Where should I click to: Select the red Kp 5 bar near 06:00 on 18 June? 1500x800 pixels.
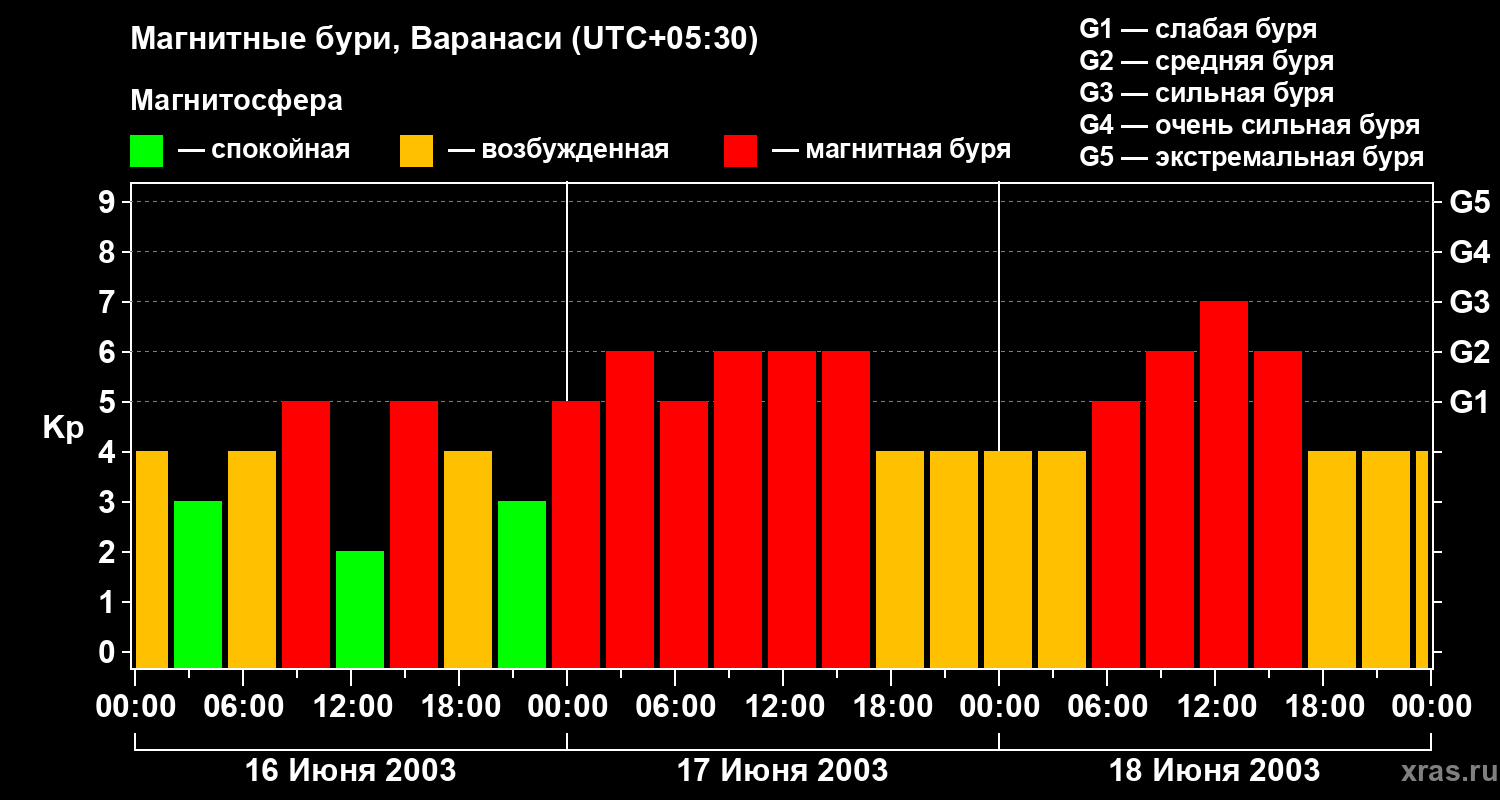(1116, 534)
